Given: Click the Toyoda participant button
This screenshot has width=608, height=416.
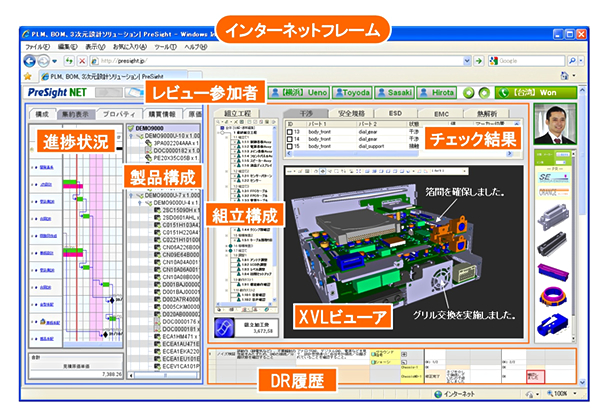Looking at the screenshot, I should click(x=352, y=93).
